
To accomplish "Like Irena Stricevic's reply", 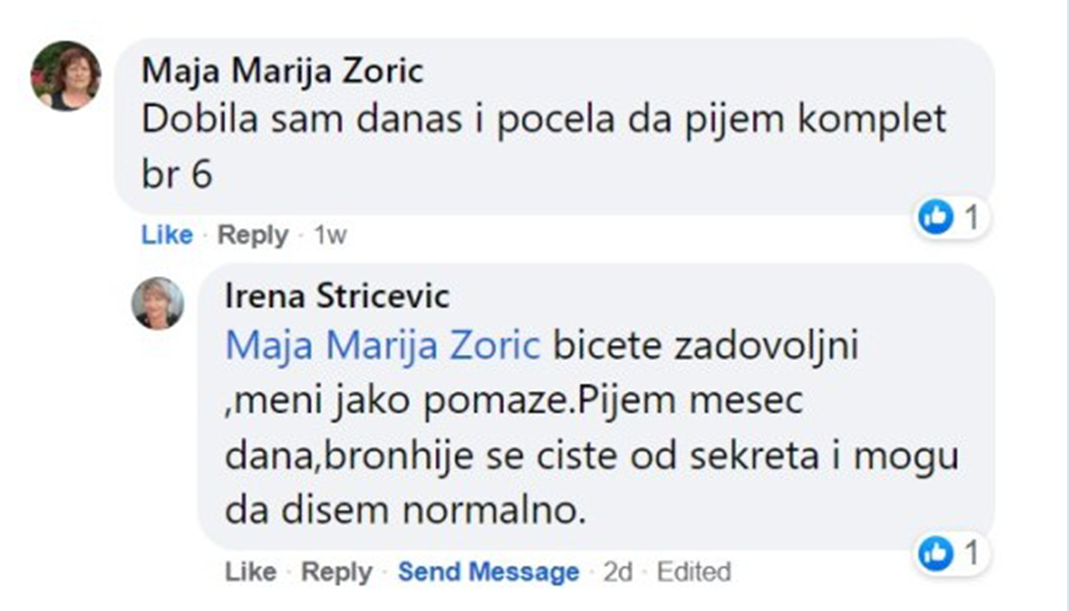I will [x=251, y=572].
